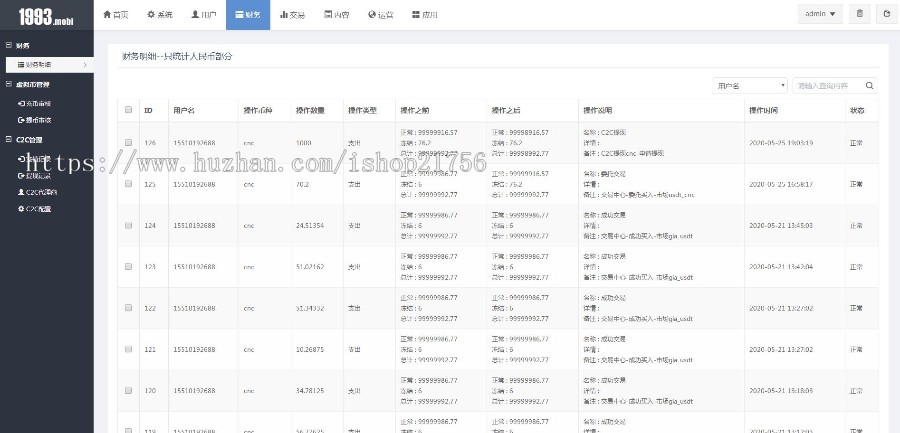The image size is (900, 433).
Task: Click amount 34.78125 in row 120
Action: click(310, 391)
